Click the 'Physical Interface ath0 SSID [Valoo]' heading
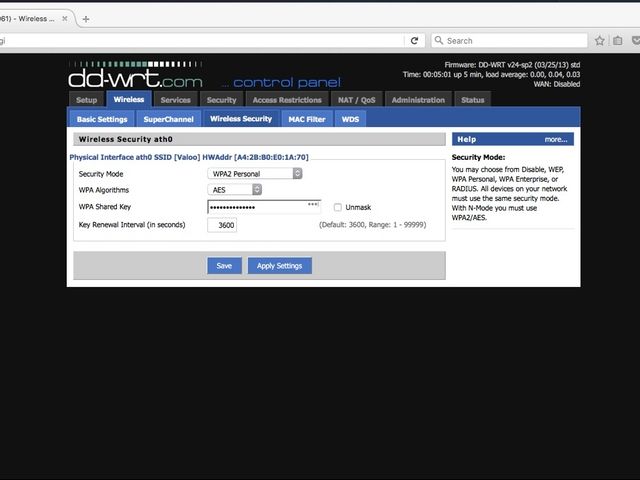The height and width of the screenshot is (480, 640). point(189,157)
